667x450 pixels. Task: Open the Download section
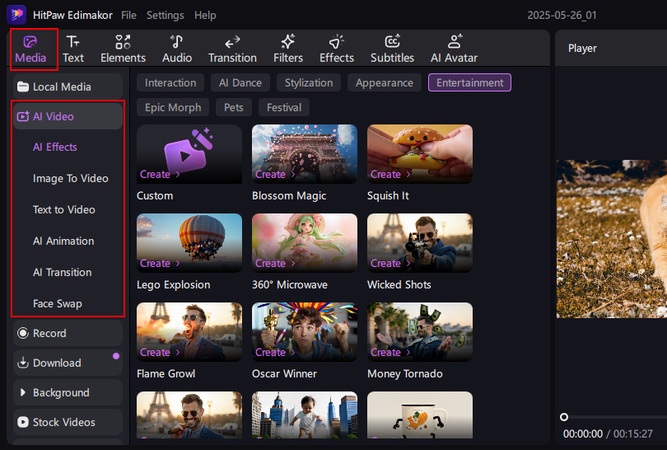[x=68, y=363]
